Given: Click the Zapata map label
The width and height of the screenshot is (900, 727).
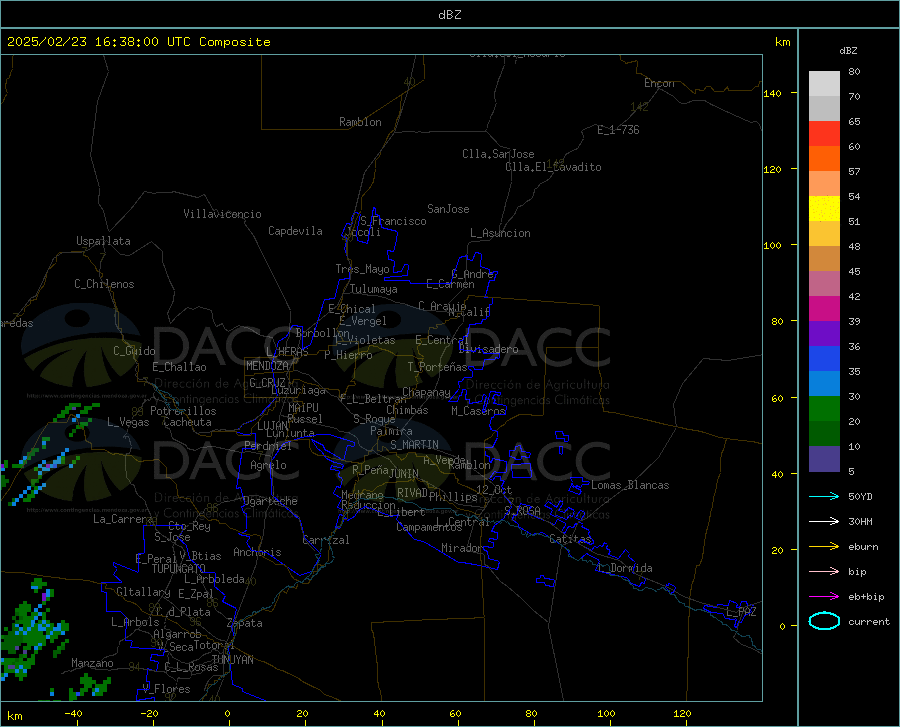Looking at the screenshot, I should 245,623.
